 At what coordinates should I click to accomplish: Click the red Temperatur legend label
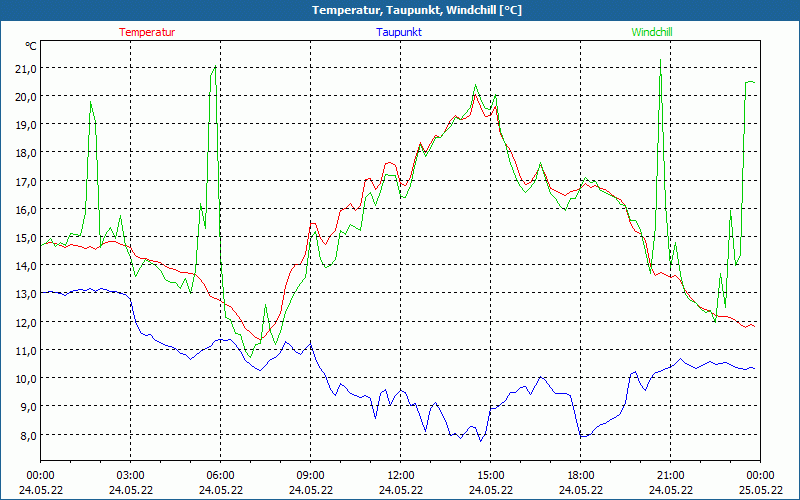[x=147, y=32]
